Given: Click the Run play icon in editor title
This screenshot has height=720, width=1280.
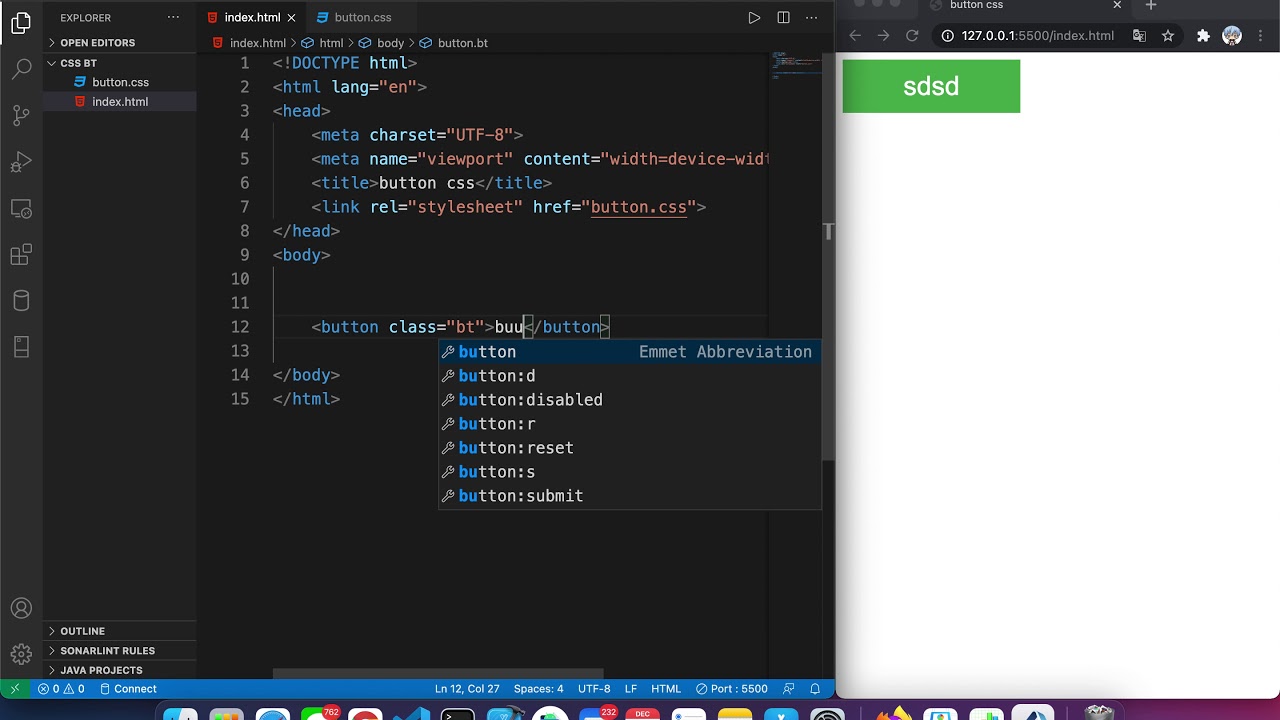Looking at the screenshot, I should tap(754, 17).
